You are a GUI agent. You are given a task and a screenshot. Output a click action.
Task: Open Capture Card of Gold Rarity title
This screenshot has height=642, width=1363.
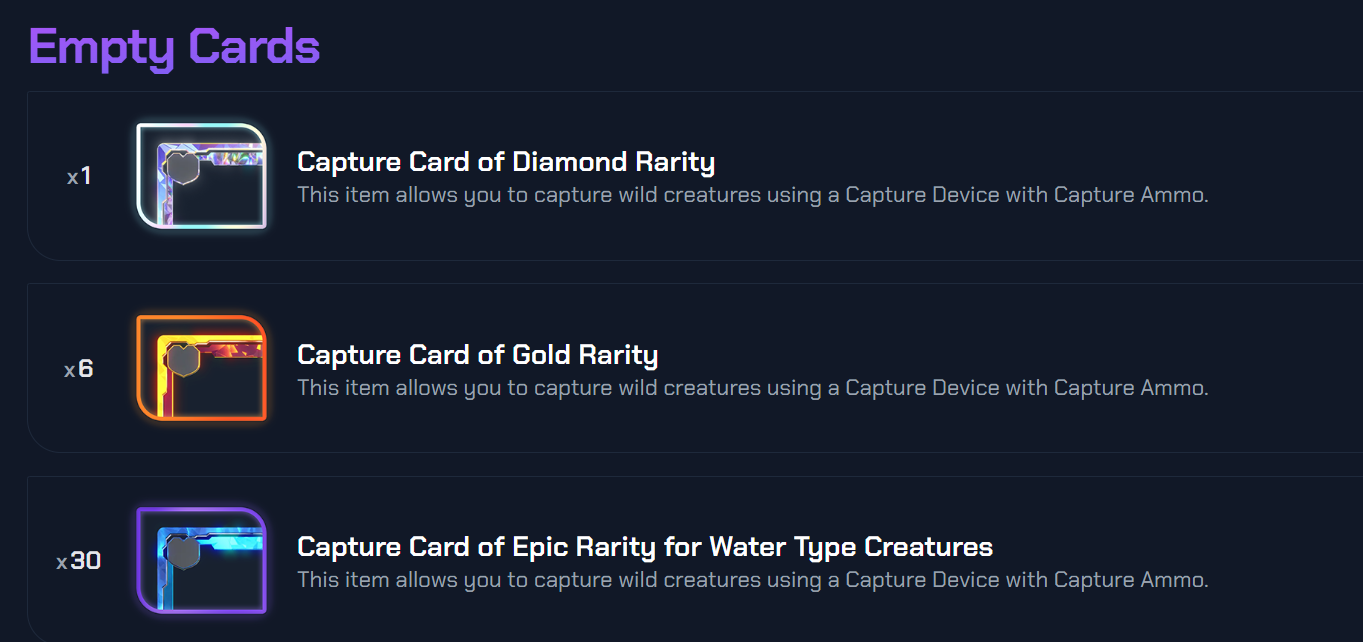pos(478,354)
